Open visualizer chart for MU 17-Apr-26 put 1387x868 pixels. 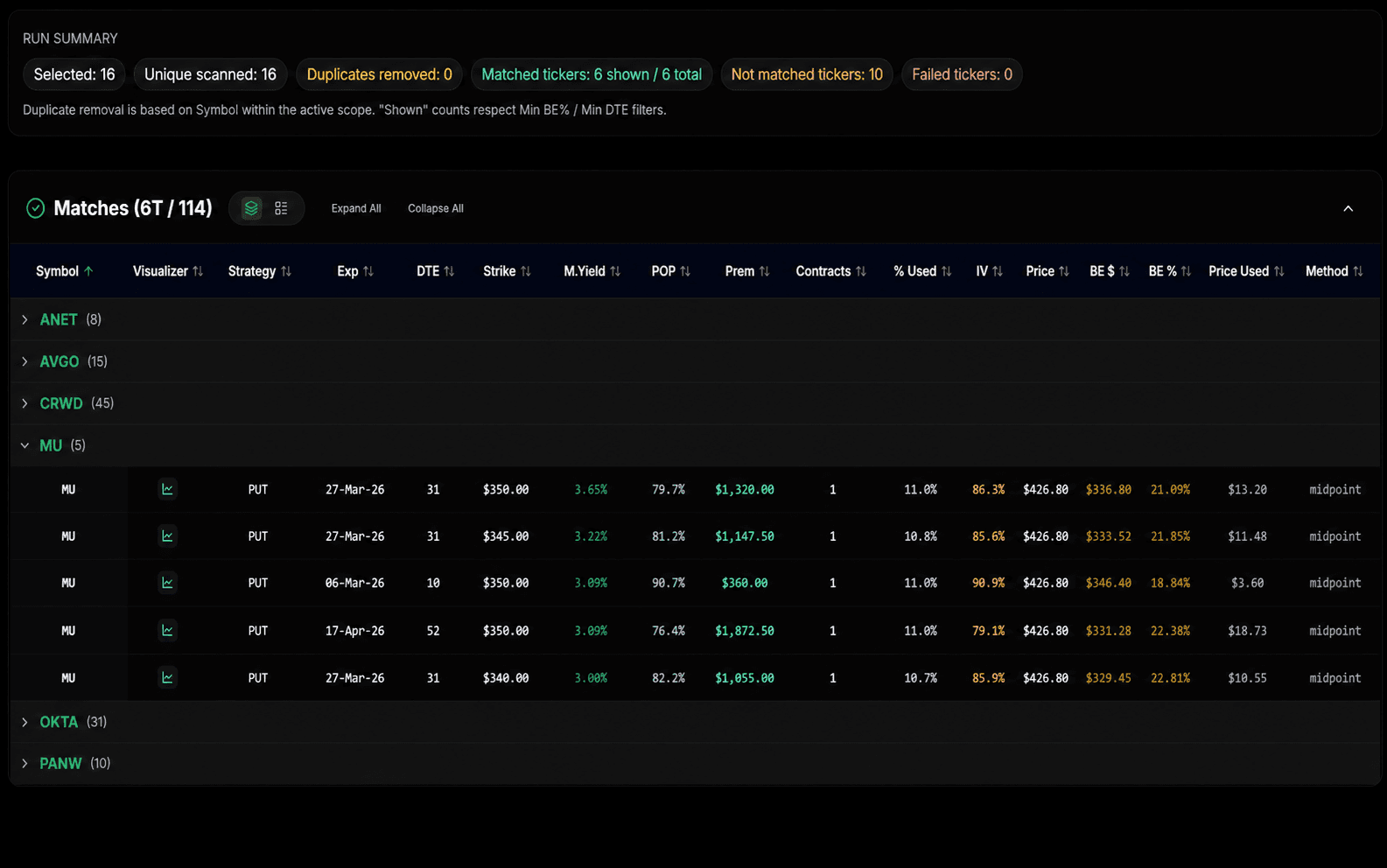click(167, 630)
